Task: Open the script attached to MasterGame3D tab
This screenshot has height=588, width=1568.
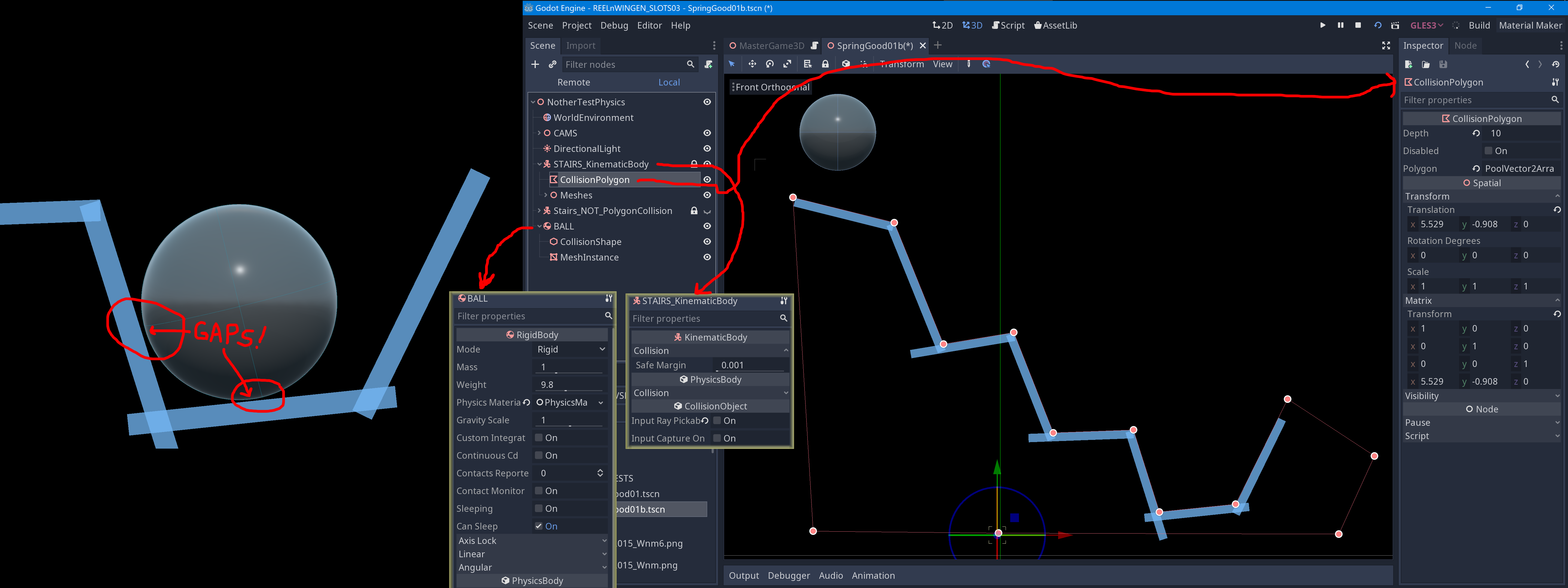Action: [x=814, y=46]
